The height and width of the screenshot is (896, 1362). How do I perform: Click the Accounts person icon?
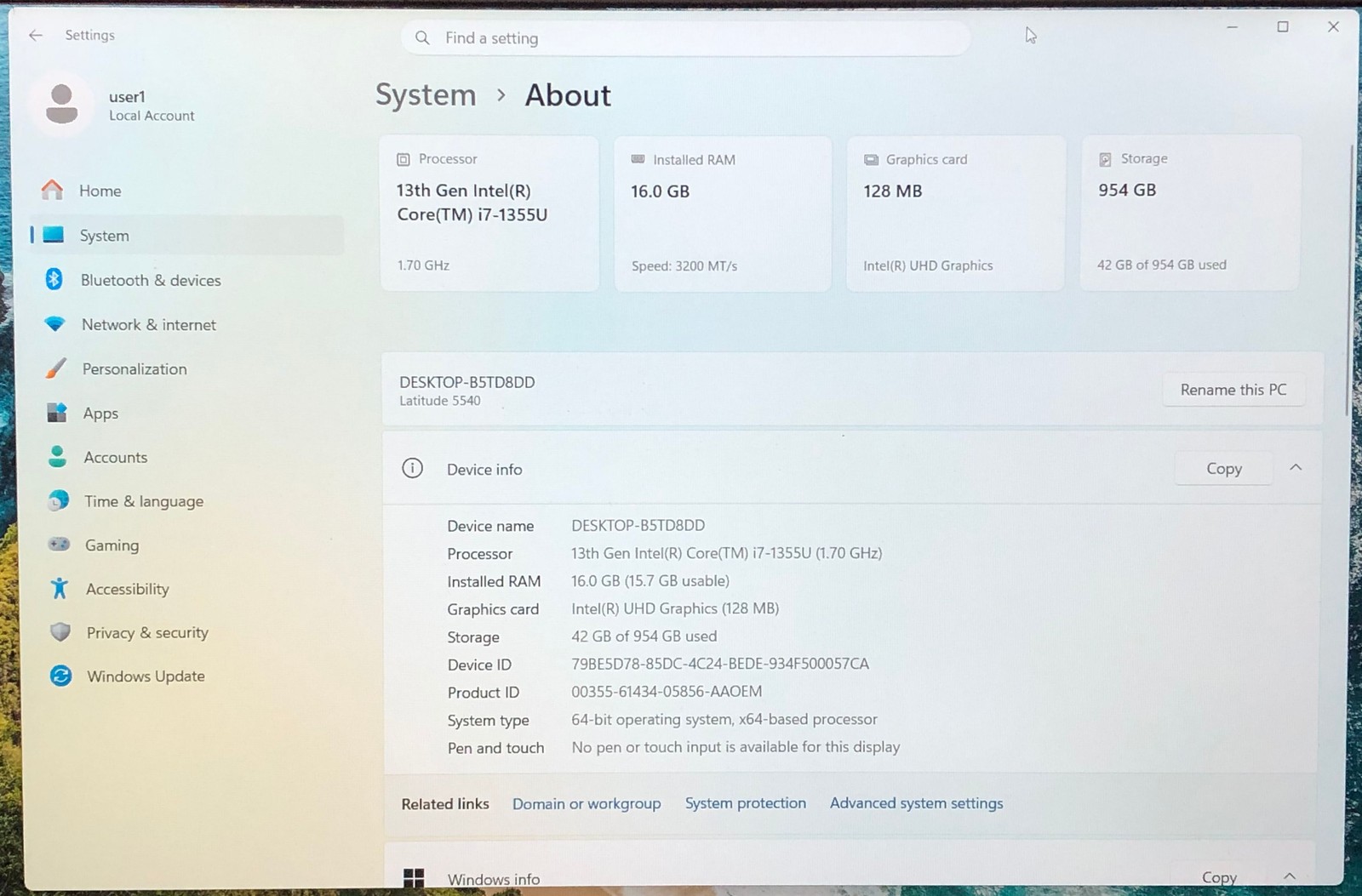(57, 457)
